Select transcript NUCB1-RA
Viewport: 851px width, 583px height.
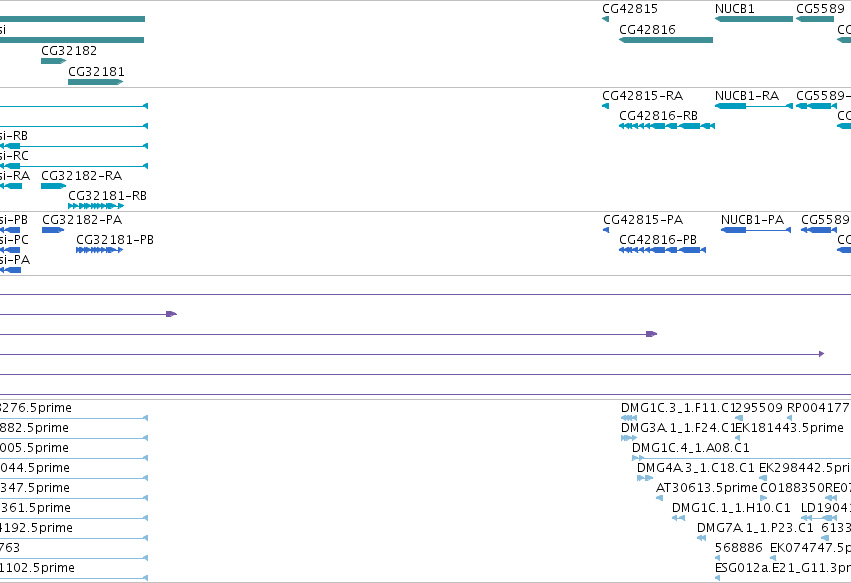[x=747, y=96]
